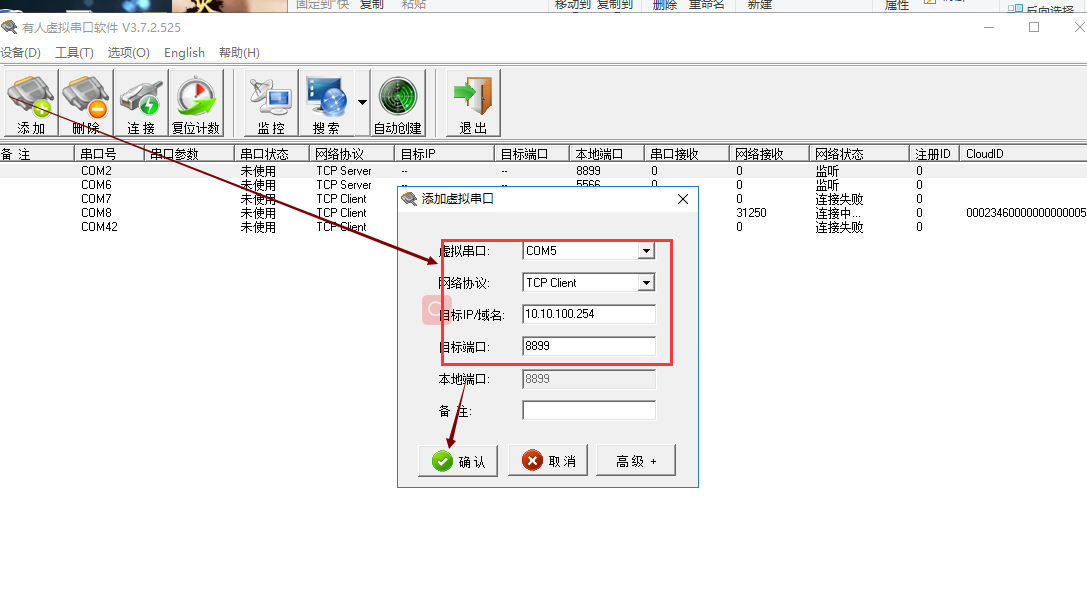Expand advanced options with 高级 + button
The image size is (1087, 591).
[635, 461]
